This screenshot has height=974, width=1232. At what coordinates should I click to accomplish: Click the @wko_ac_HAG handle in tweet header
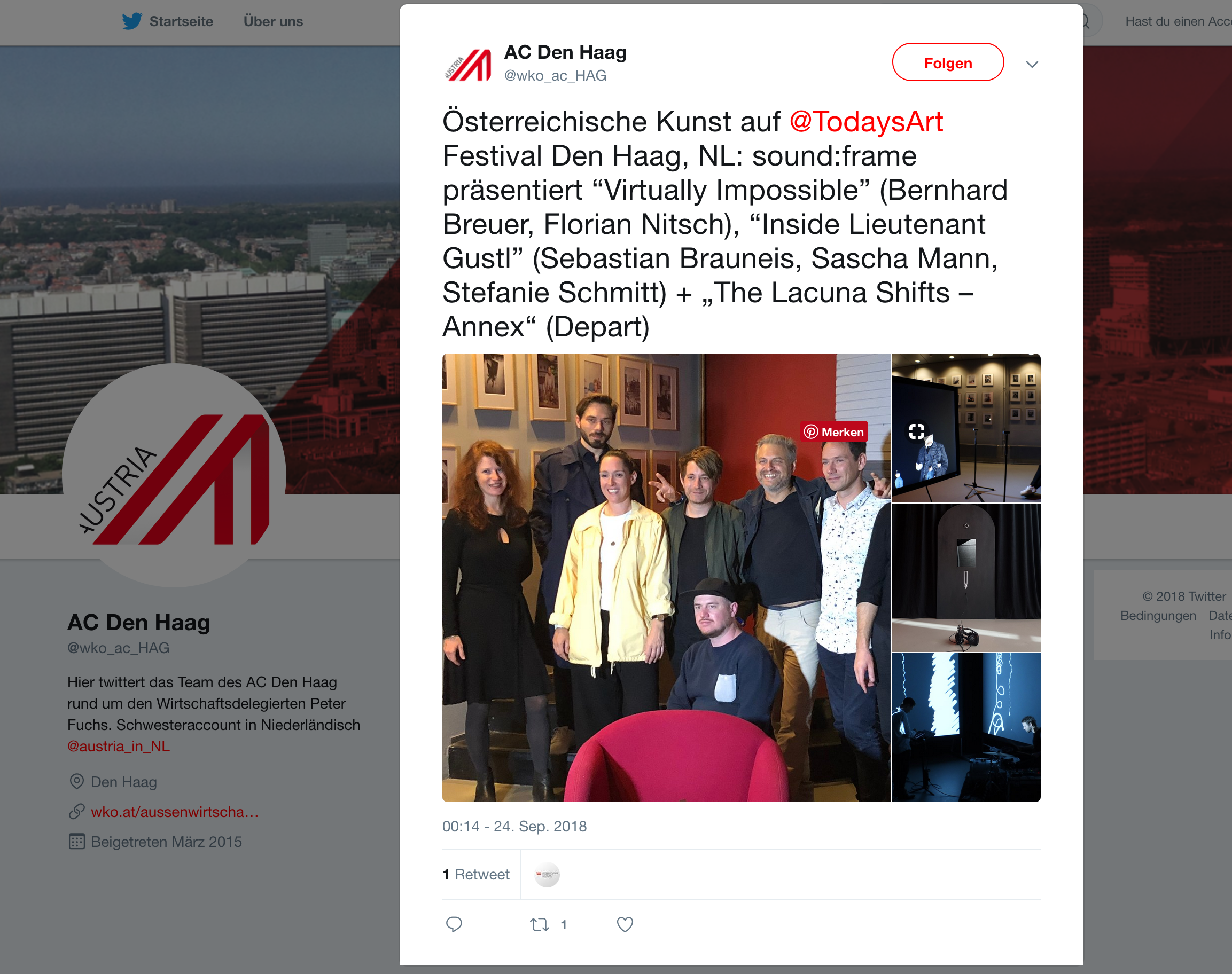tap(555, 75)
